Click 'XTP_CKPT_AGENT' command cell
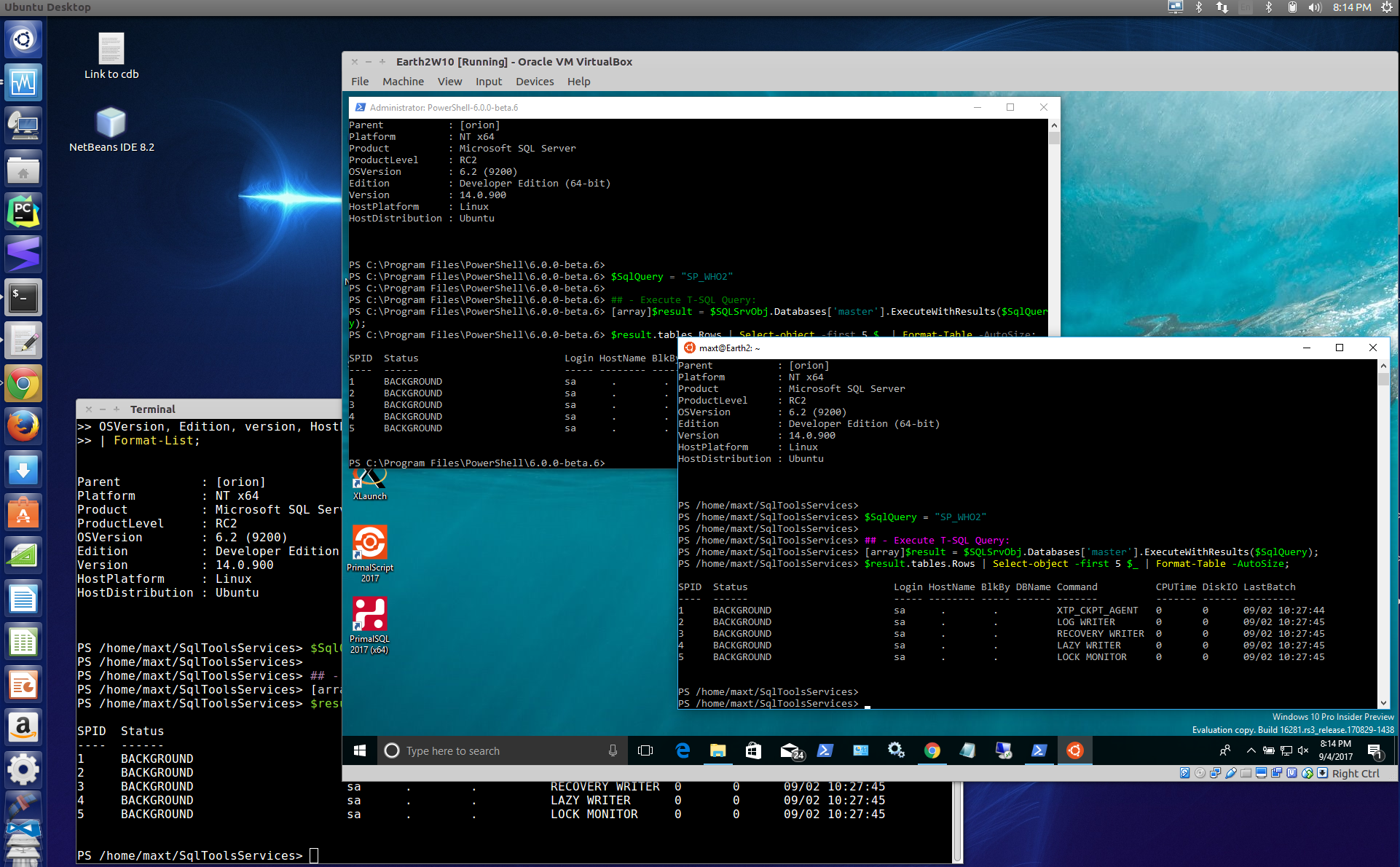Viewport: 1400px width, 867px height. [1098, 611]
